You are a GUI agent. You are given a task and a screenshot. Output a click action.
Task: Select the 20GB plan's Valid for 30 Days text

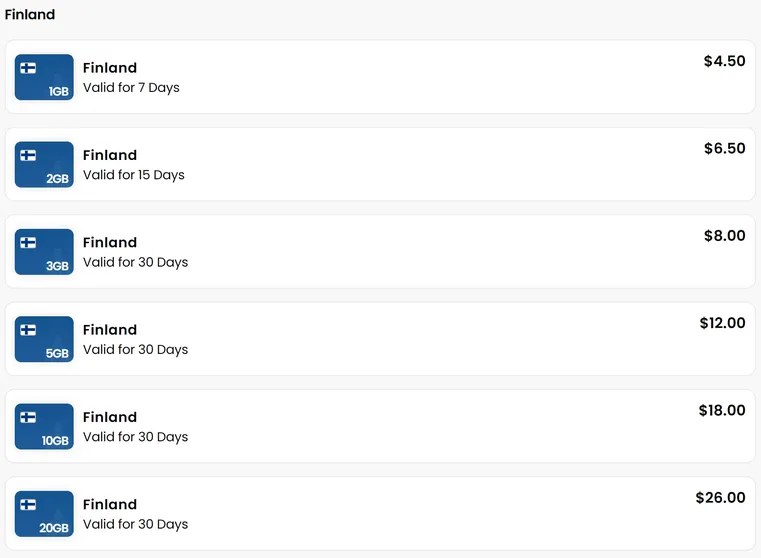pos(135,525)
